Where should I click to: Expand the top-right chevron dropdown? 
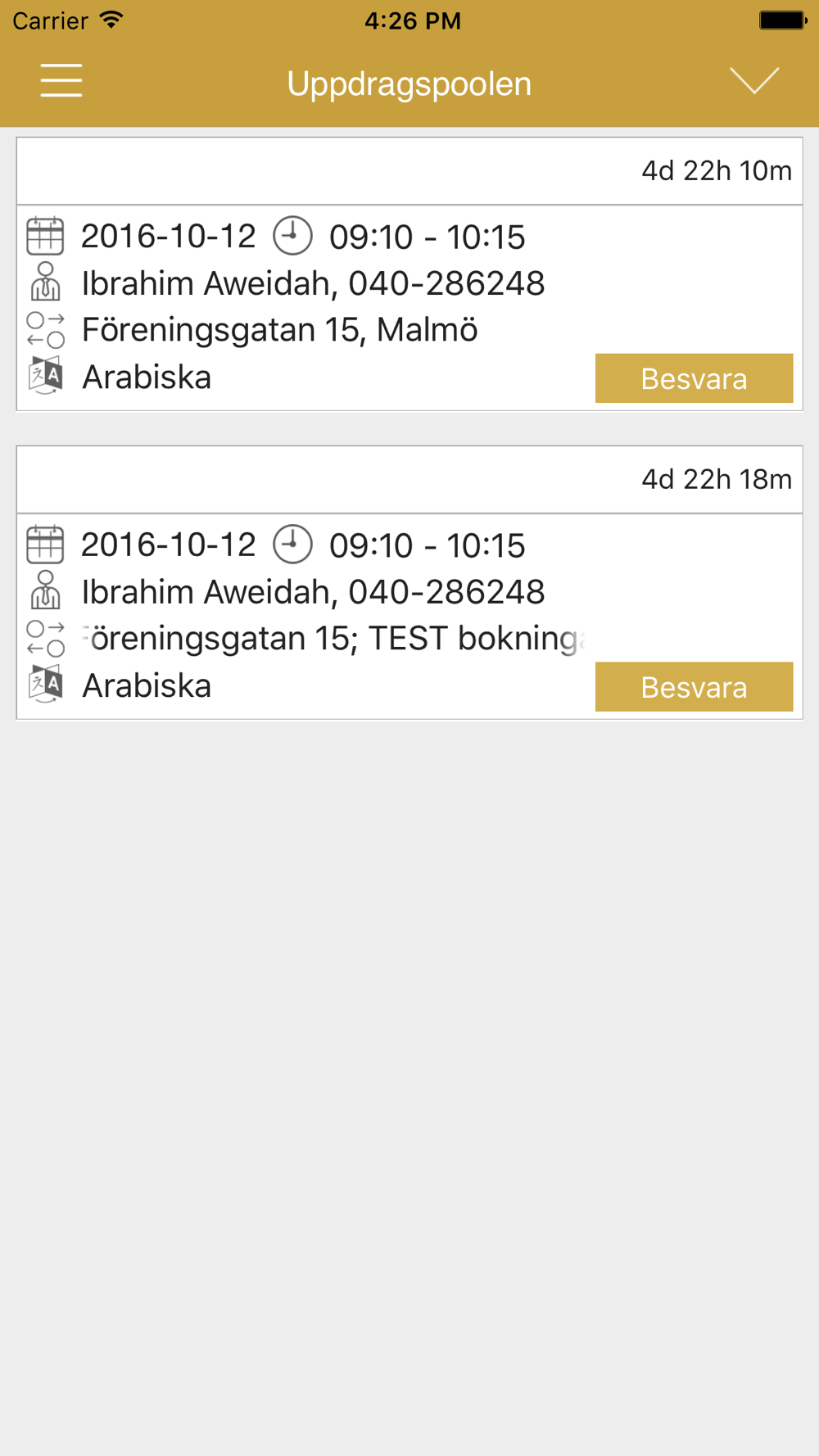(x=754, y=80)
